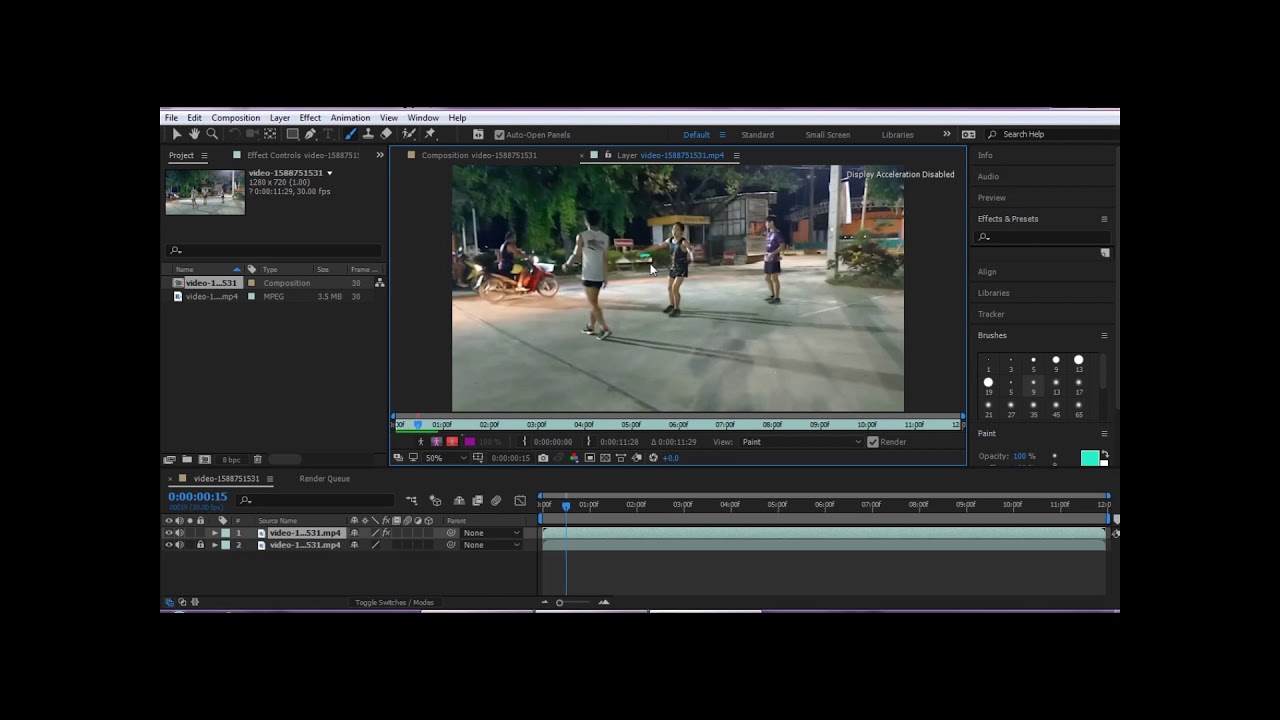This screenshot has height=720, width=1280.
Task: Select the Brush tool
Action: tap(350, 134)
